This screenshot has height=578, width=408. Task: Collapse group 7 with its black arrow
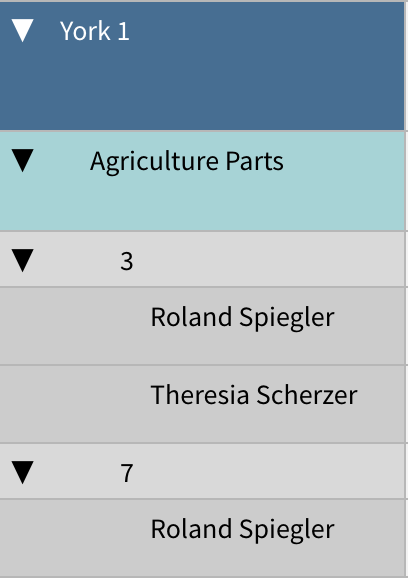pos(22,472)
